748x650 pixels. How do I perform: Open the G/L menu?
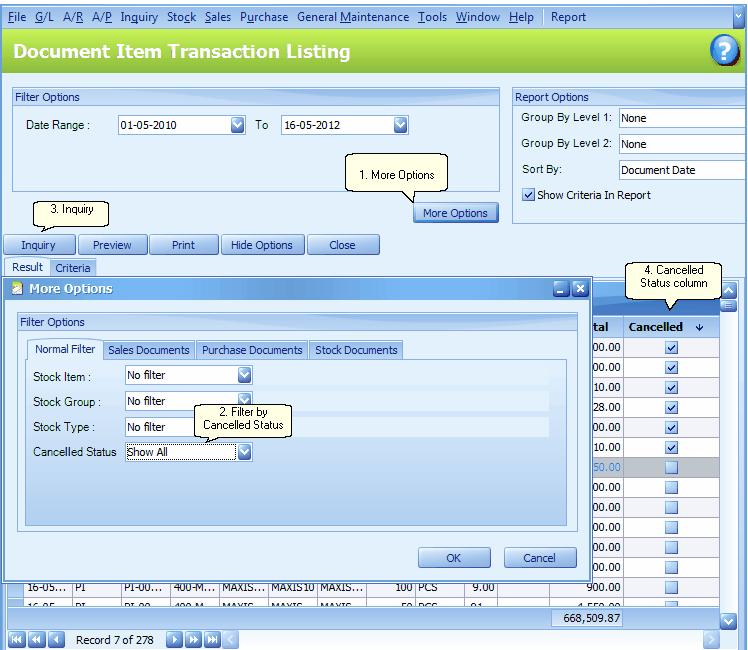[44, 17]
